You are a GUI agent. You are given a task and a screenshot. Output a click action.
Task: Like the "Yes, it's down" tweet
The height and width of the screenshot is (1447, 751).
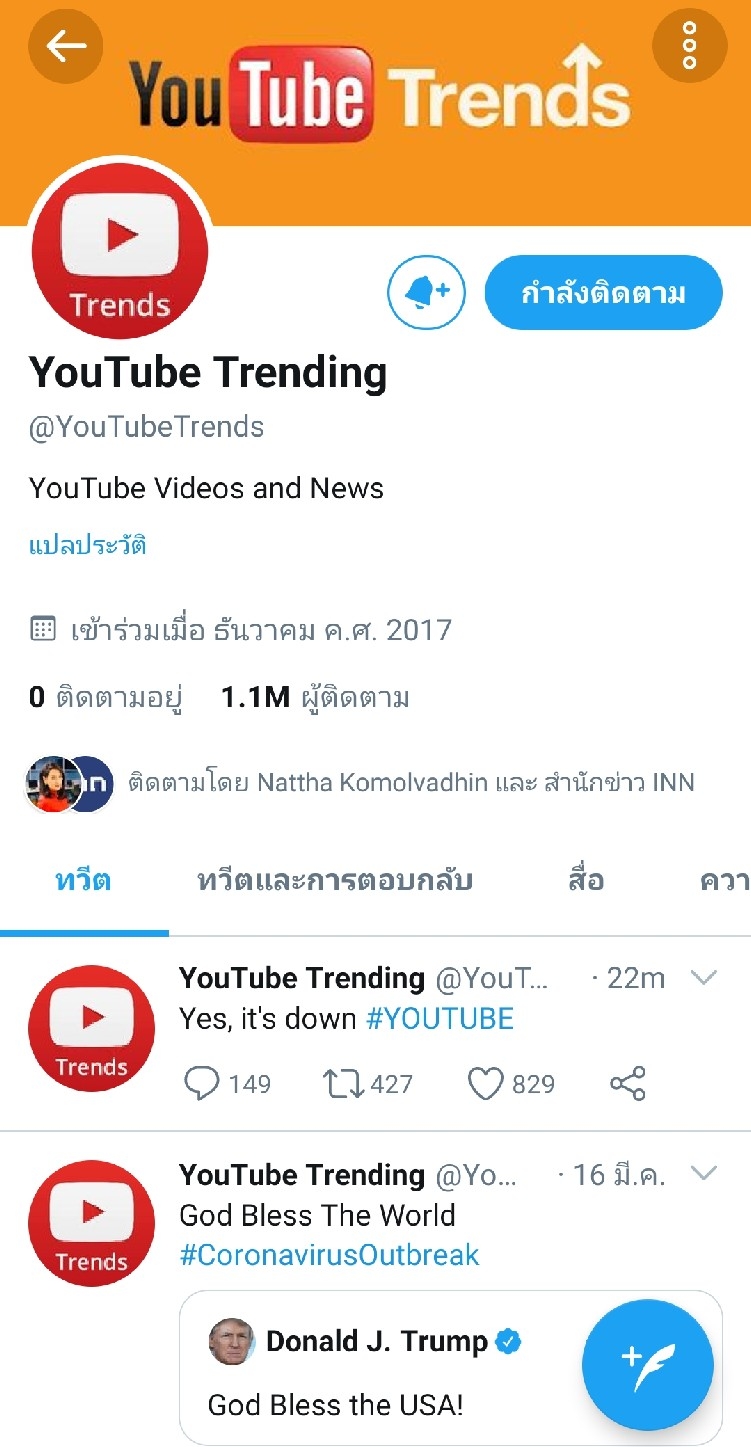click(x=487, y=1084)
